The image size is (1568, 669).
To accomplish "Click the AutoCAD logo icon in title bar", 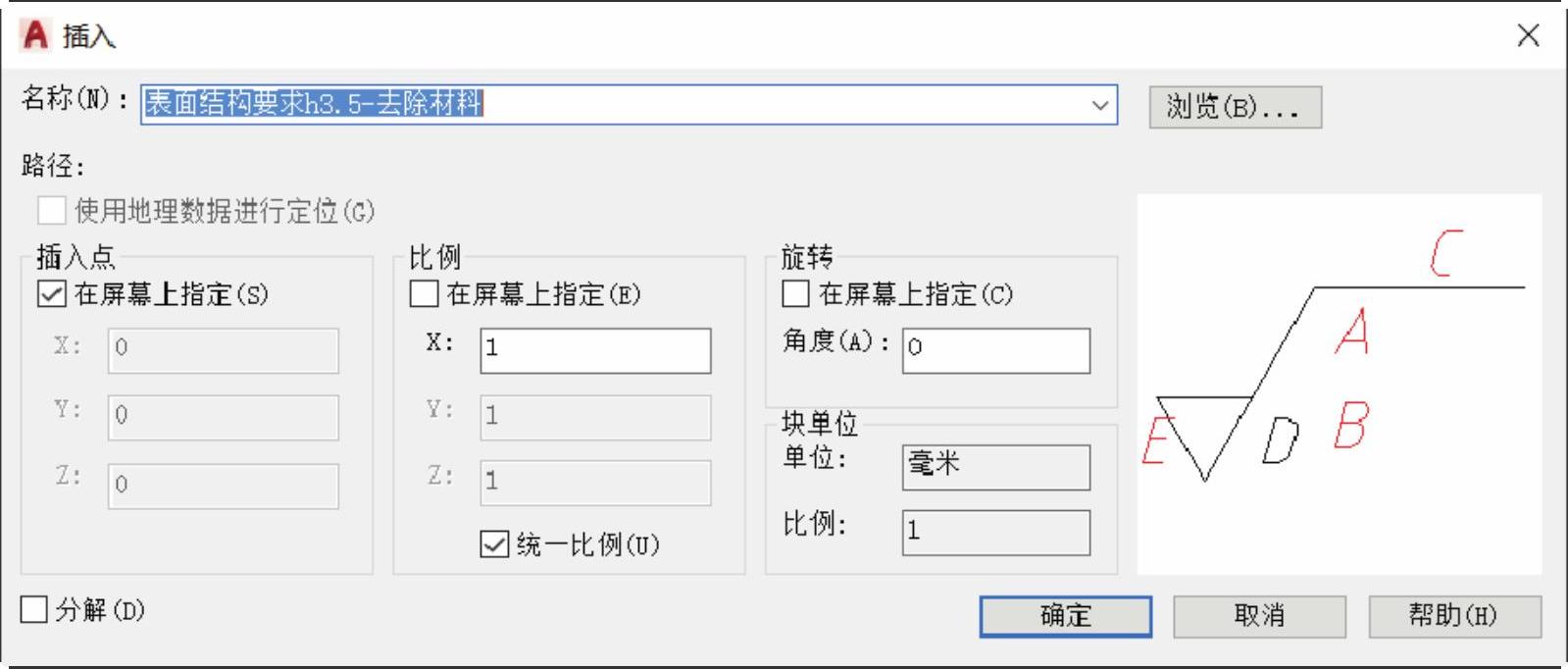I will pyautogui.click(x=35, y=35).
